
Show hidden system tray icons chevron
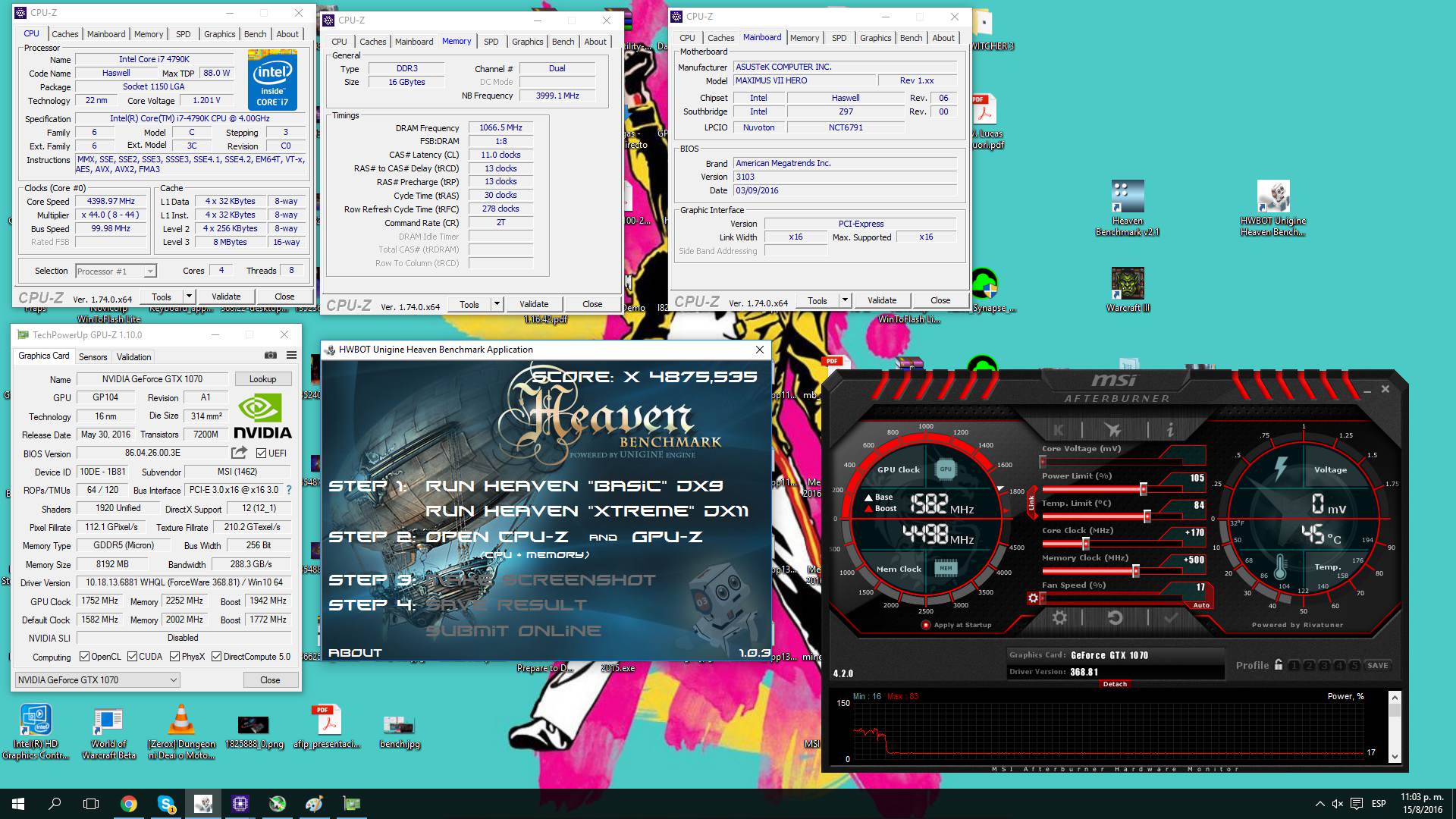pyautogui.click(x=1319, y=804)
